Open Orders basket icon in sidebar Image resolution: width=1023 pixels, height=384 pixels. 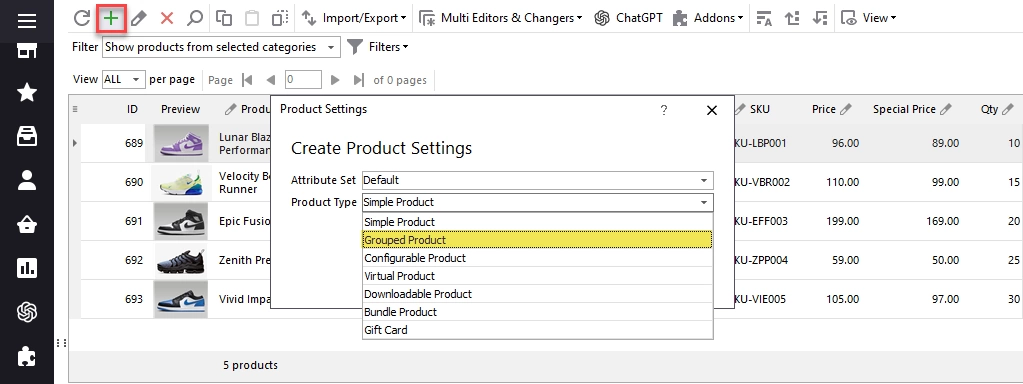[x=27, y=224]
